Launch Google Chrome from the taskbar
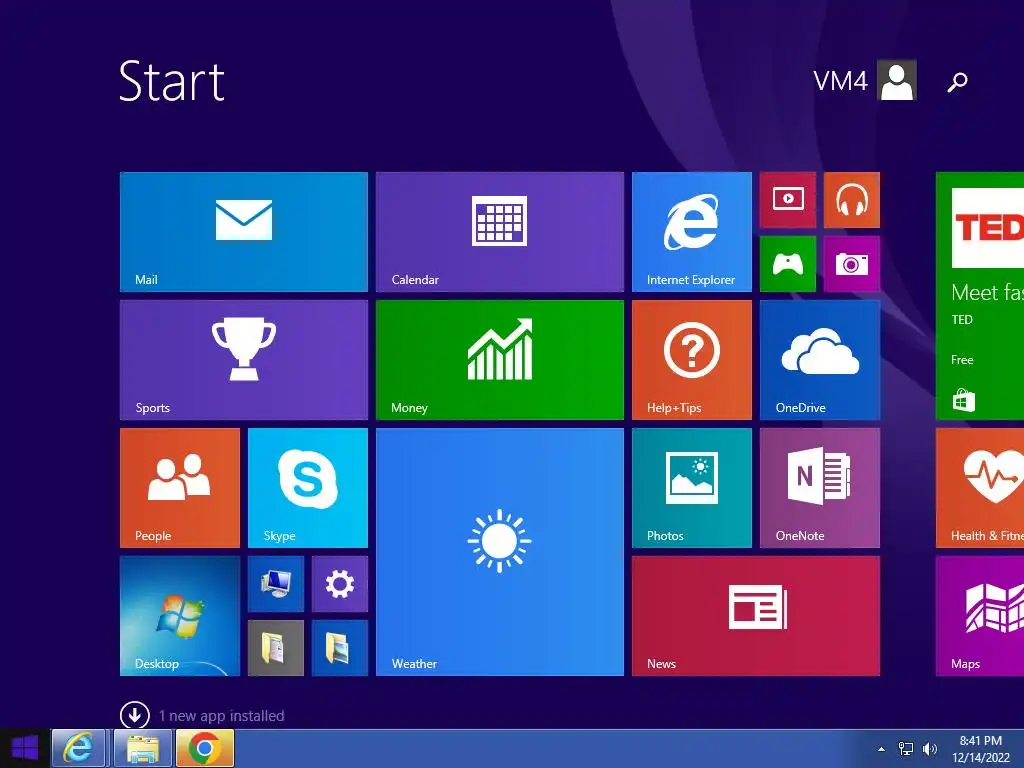This screenshot has height=768, width=1024. pos(204,748)
